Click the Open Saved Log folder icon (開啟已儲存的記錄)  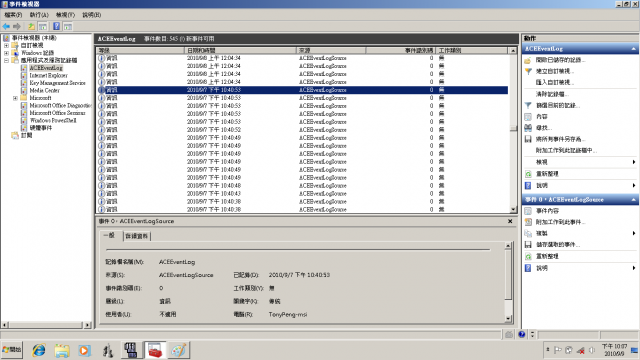[x=528, y=60]
